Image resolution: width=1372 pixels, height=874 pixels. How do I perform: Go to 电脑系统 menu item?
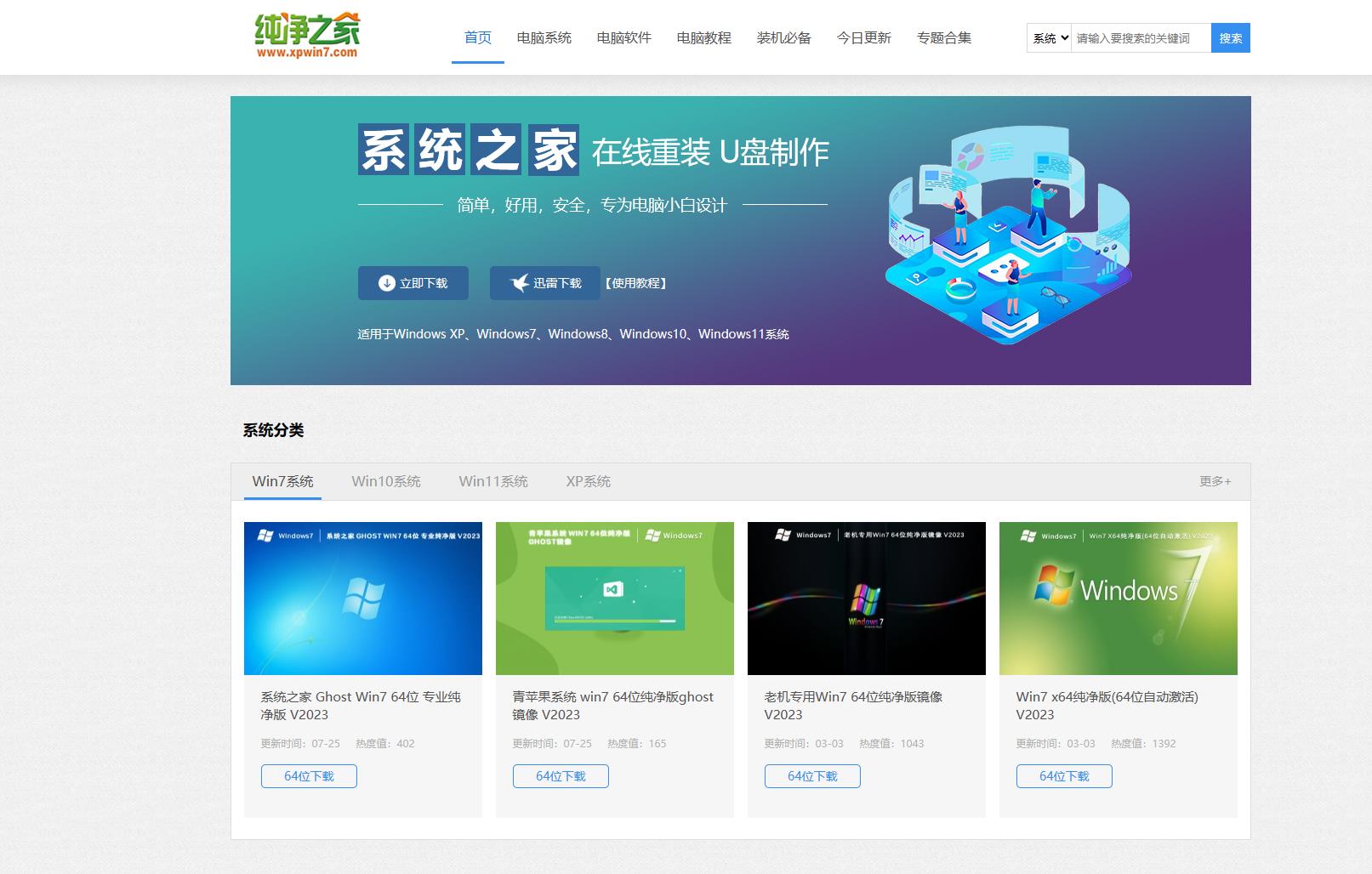(x=544, y=37)
